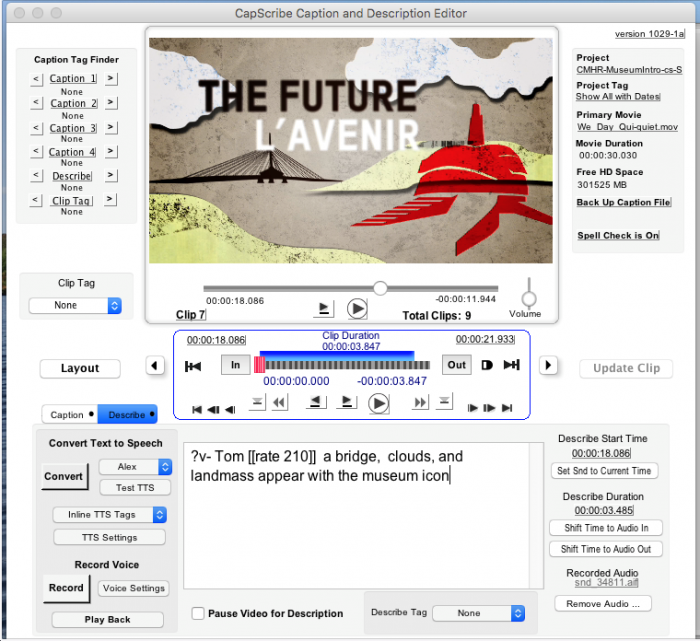The image size is (700, 641).
Task: Click Primary Movie We_Day_Qui-quiet.mov
Action: 627,127
